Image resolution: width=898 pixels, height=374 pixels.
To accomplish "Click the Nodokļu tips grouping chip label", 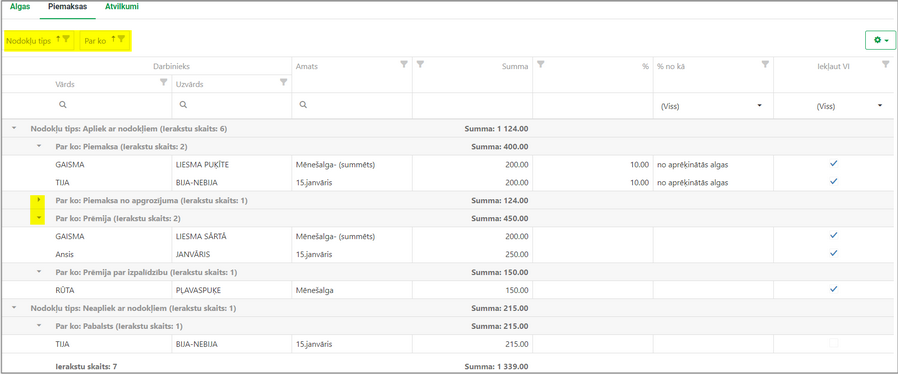I will [x=29, y=41].
